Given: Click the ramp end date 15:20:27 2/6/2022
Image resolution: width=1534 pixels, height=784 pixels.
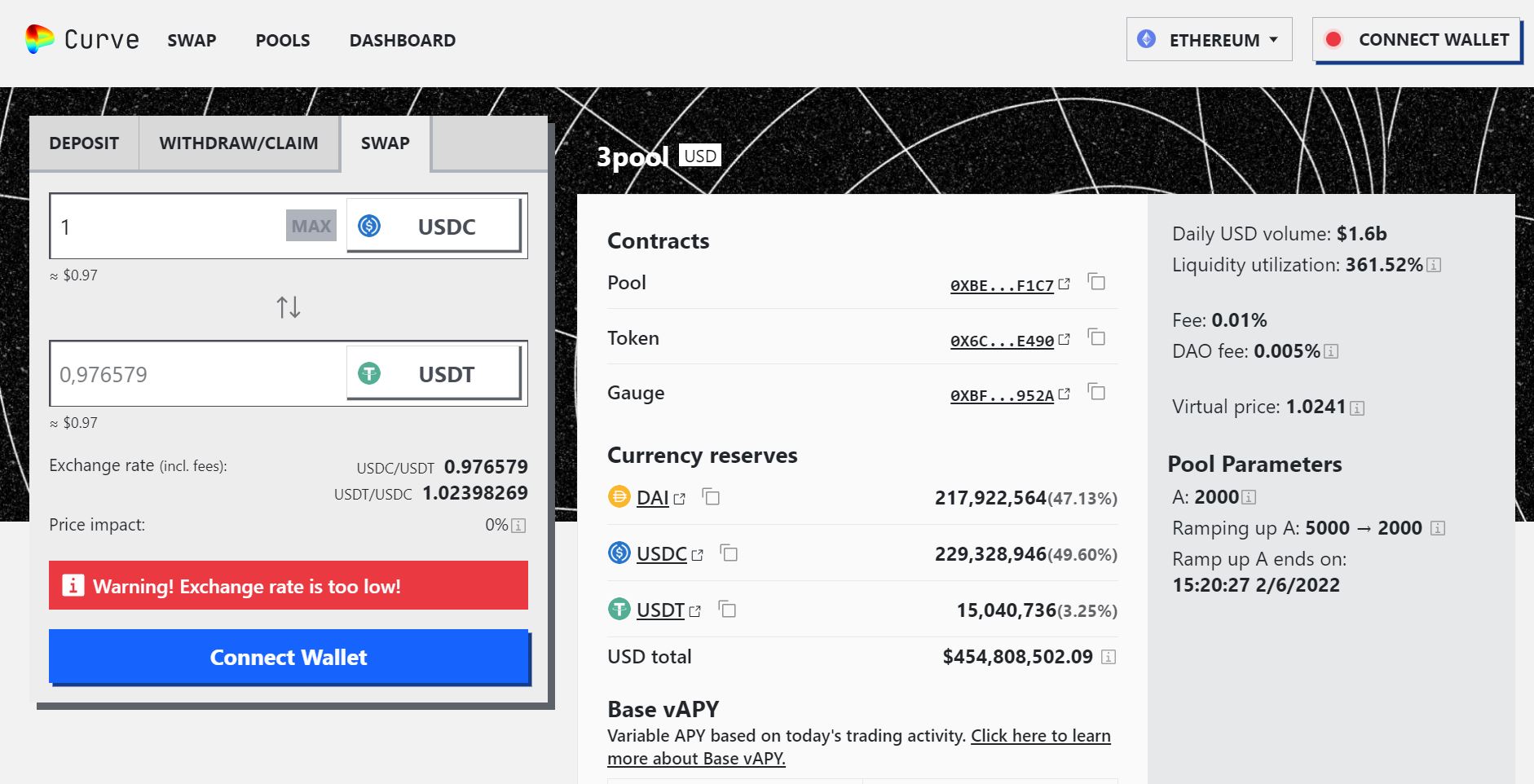Looking at the screenshot, I should [1256, 585].
